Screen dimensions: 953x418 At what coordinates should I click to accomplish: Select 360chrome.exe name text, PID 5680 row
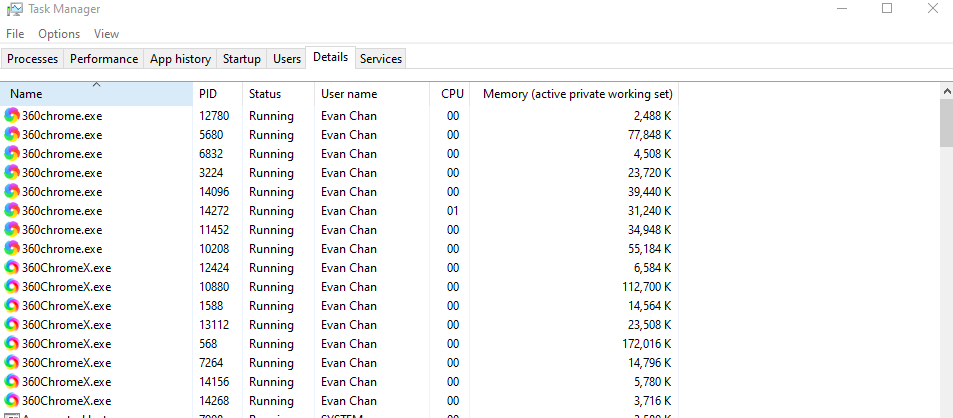[62, 134]
